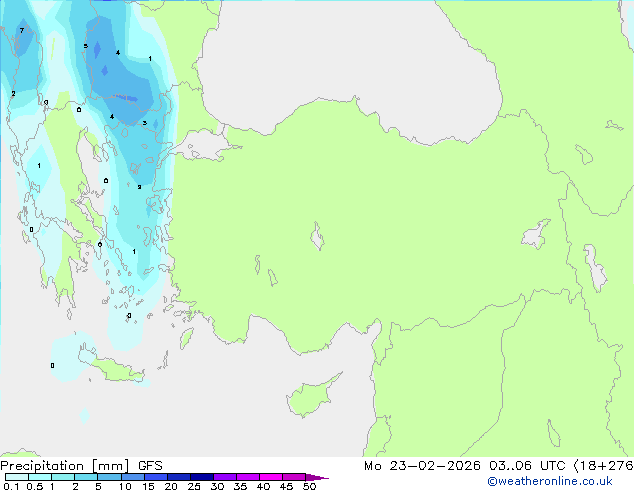The height and width of the screenshot is (490, 634).
Task: Pick the legend swatch between 10 and 15
Action: tap(132, 477)
